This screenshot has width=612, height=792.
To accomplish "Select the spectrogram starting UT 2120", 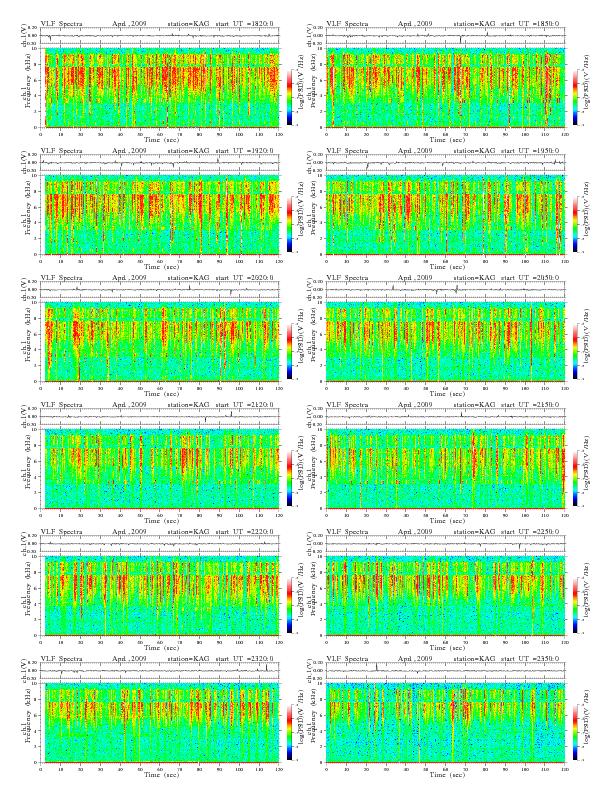I will pyautogui.click(x=160, y=469).
